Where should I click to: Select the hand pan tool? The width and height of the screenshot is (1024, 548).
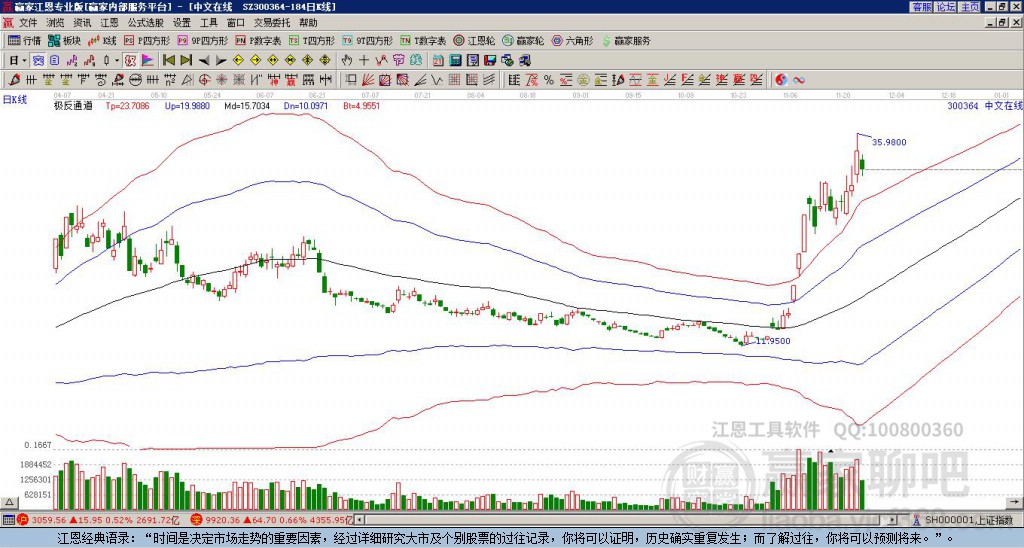click(x=347, y=61)
